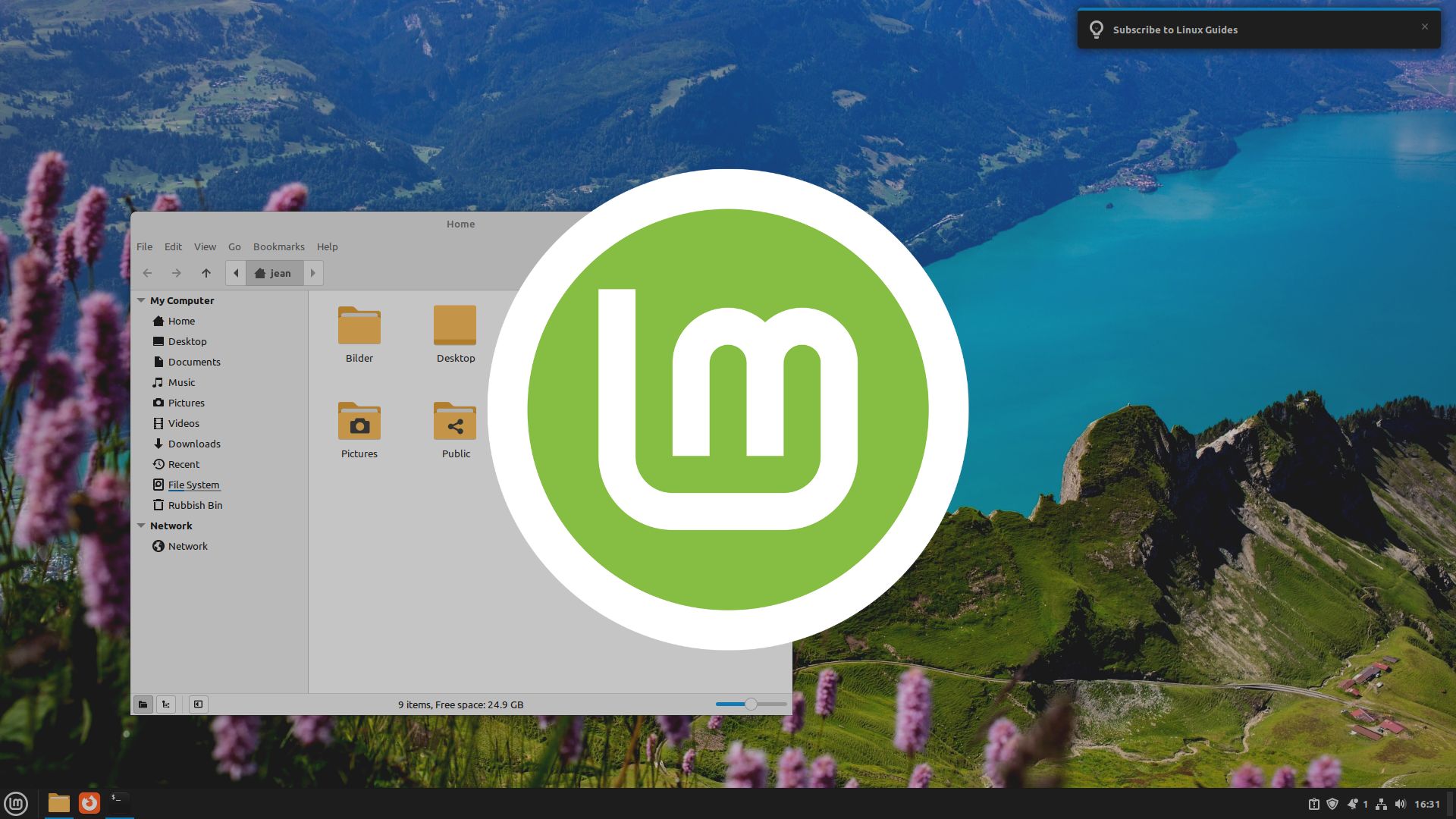Open the View menu
The height and width of the screenshot is (819, 1456).
(205, 246)
